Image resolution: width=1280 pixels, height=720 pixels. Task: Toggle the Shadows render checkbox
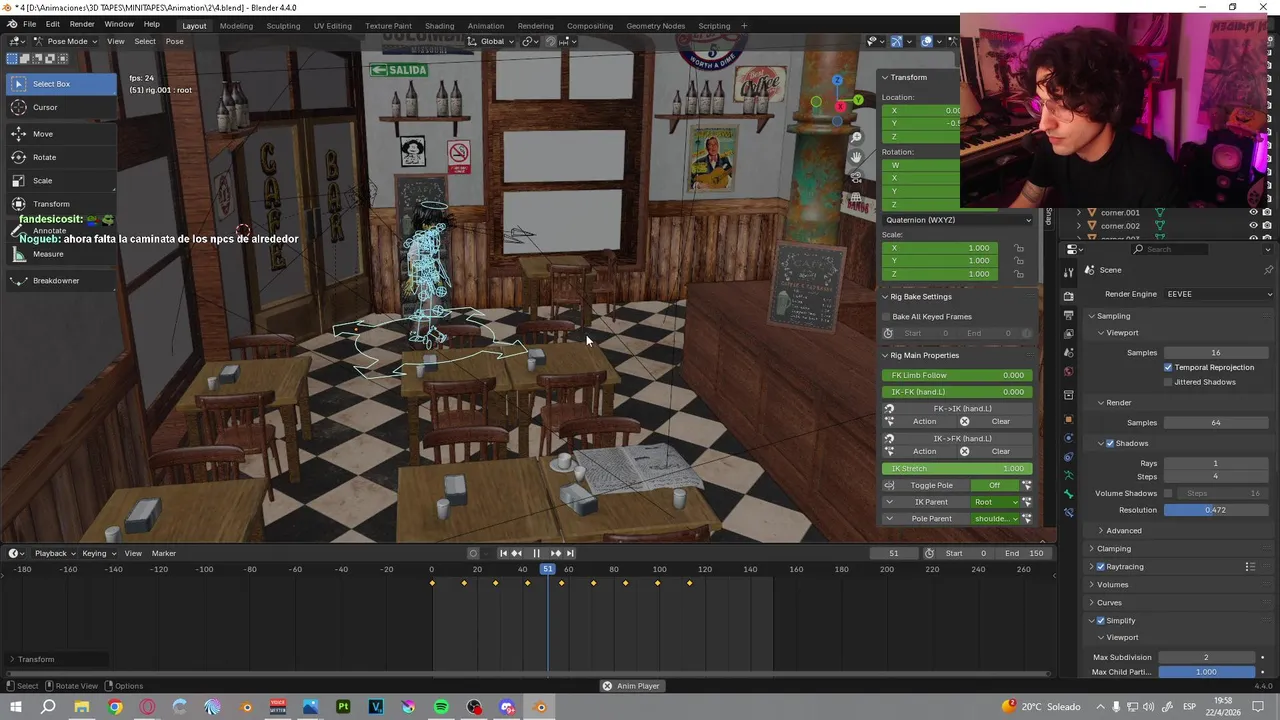[1110, 443]
